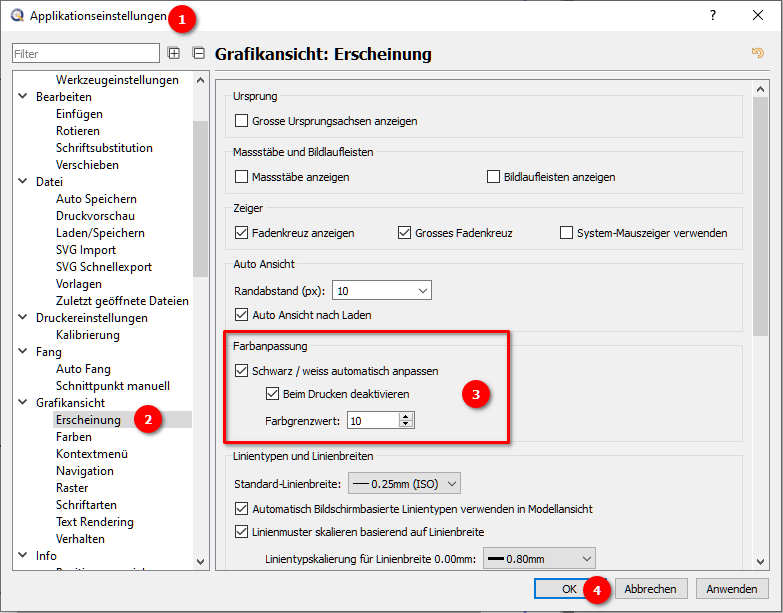Collapse the Grafikansicht tree section
783x613 pixels.
[24, 403]
